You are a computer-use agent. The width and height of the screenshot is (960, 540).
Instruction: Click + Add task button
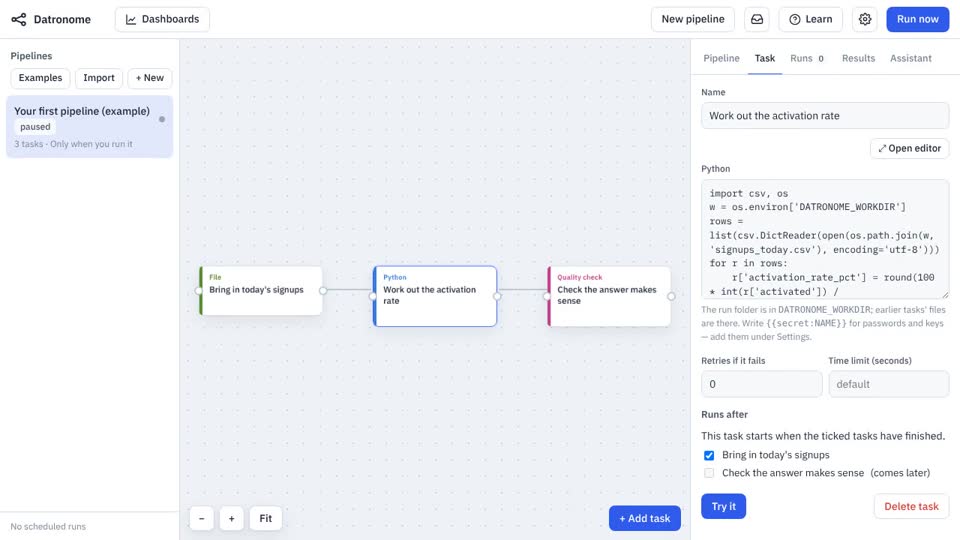pyautogui.click(x=644, y=519)
